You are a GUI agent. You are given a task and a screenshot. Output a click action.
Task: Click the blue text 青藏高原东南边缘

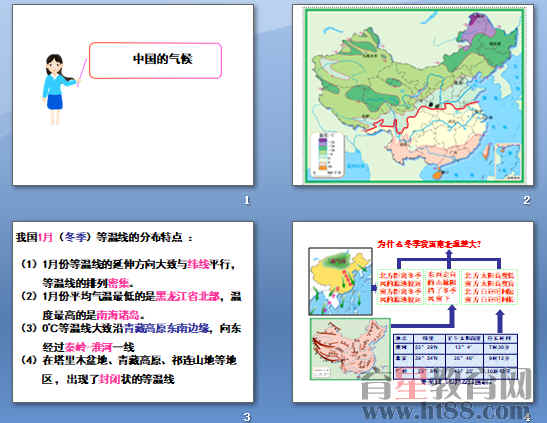tap(167, 328)
